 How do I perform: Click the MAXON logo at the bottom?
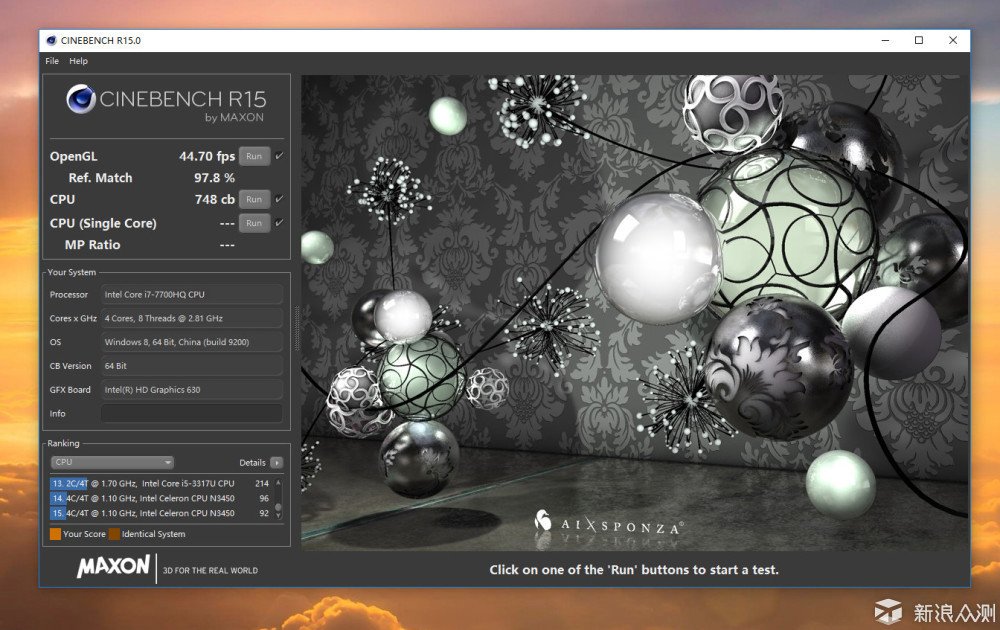tap(114, 566)
